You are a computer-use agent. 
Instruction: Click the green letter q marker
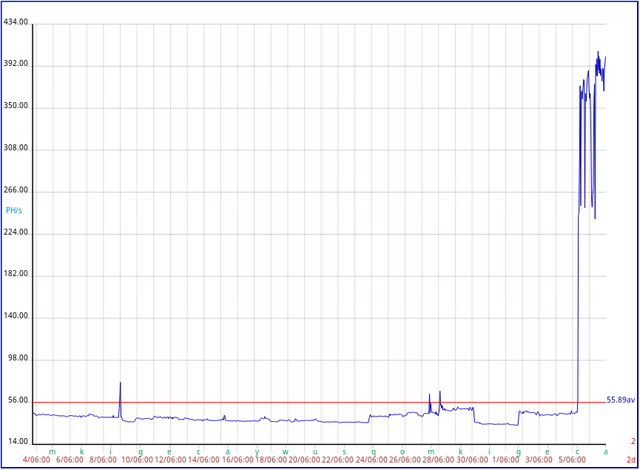click(373, 452)
